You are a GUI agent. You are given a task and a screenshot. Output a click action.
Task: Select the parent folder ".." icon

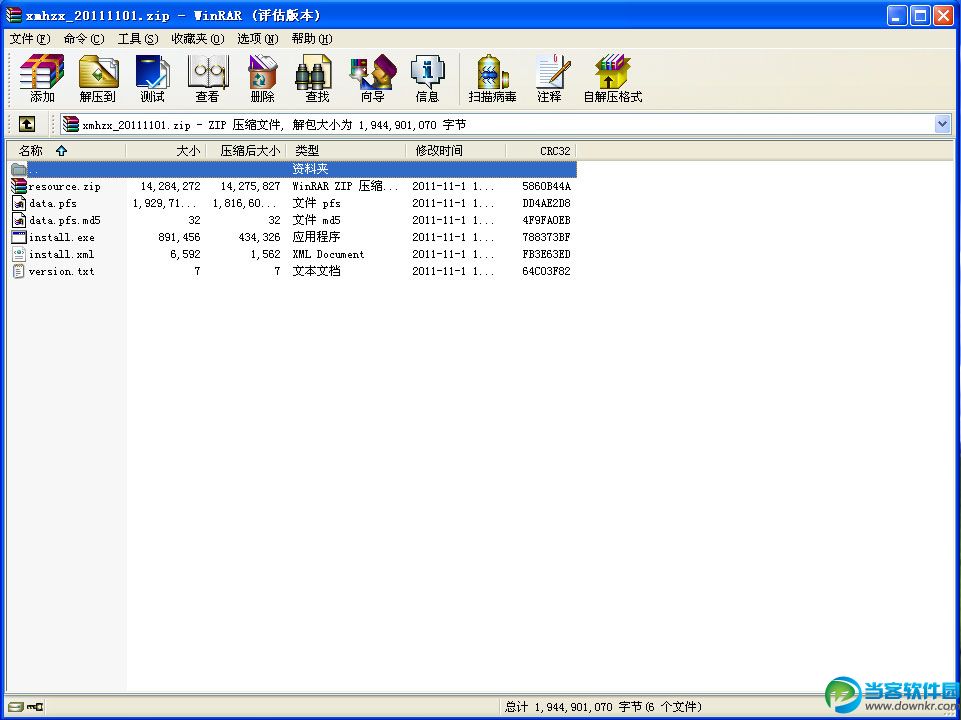tap(19, 169)
